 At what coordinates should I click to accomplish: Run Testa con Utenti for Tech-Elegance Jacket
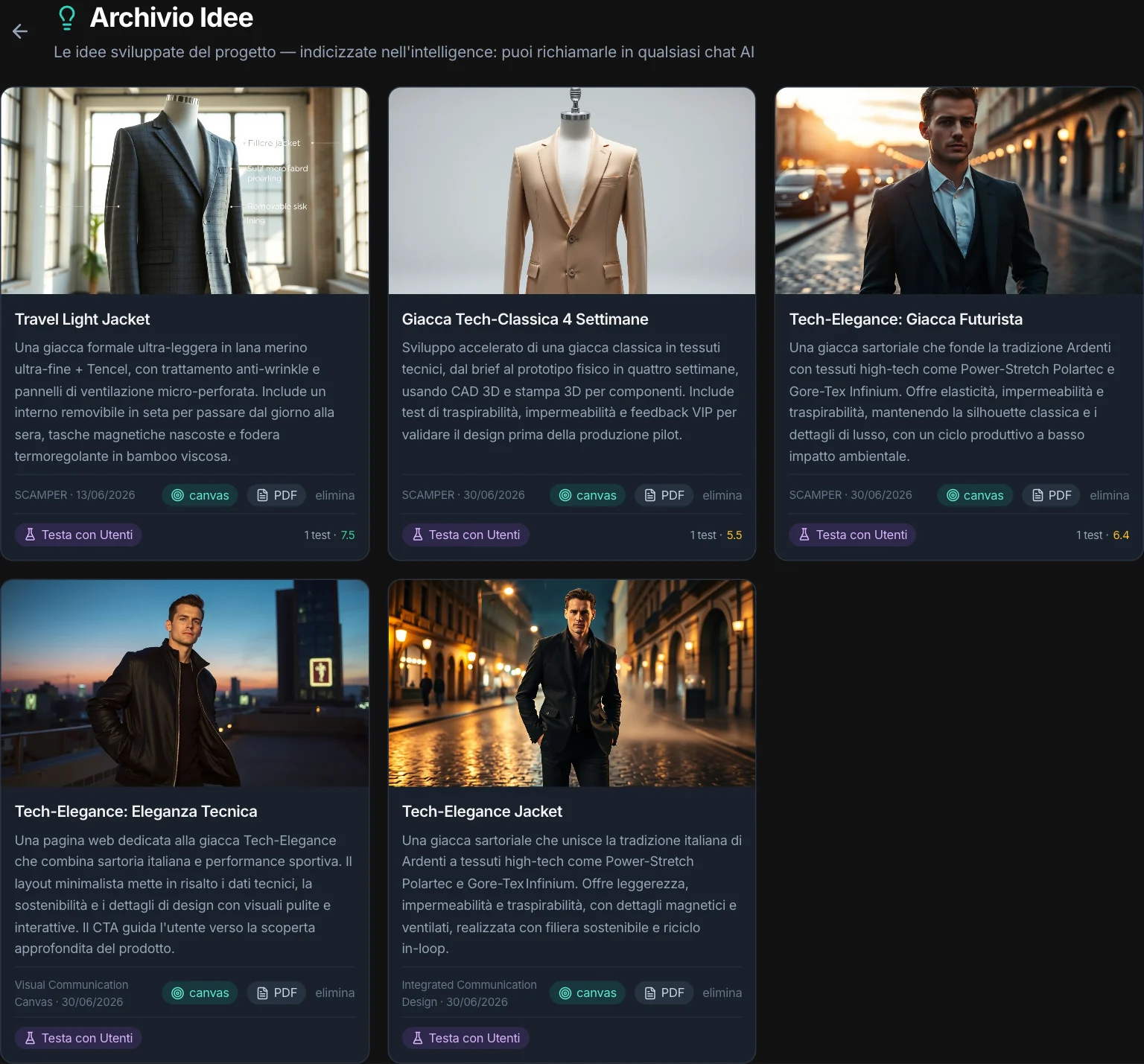point(465,1038)
